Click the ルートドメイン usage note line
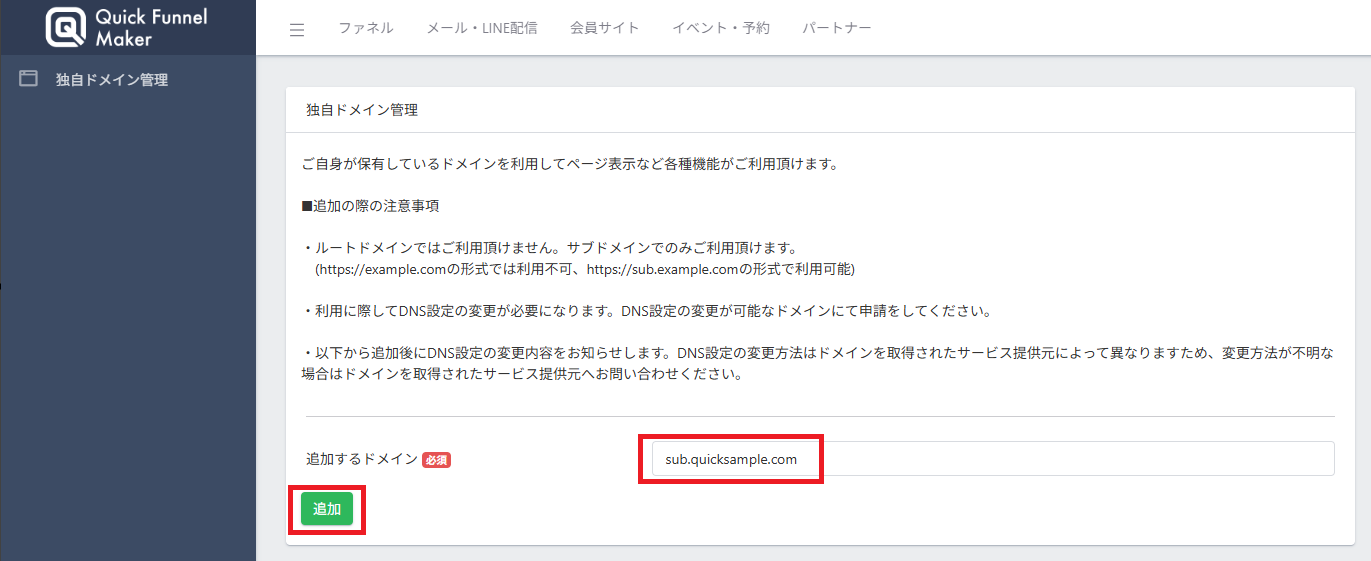This screenshot has height=561, width=1371. [x=553, y=247]
